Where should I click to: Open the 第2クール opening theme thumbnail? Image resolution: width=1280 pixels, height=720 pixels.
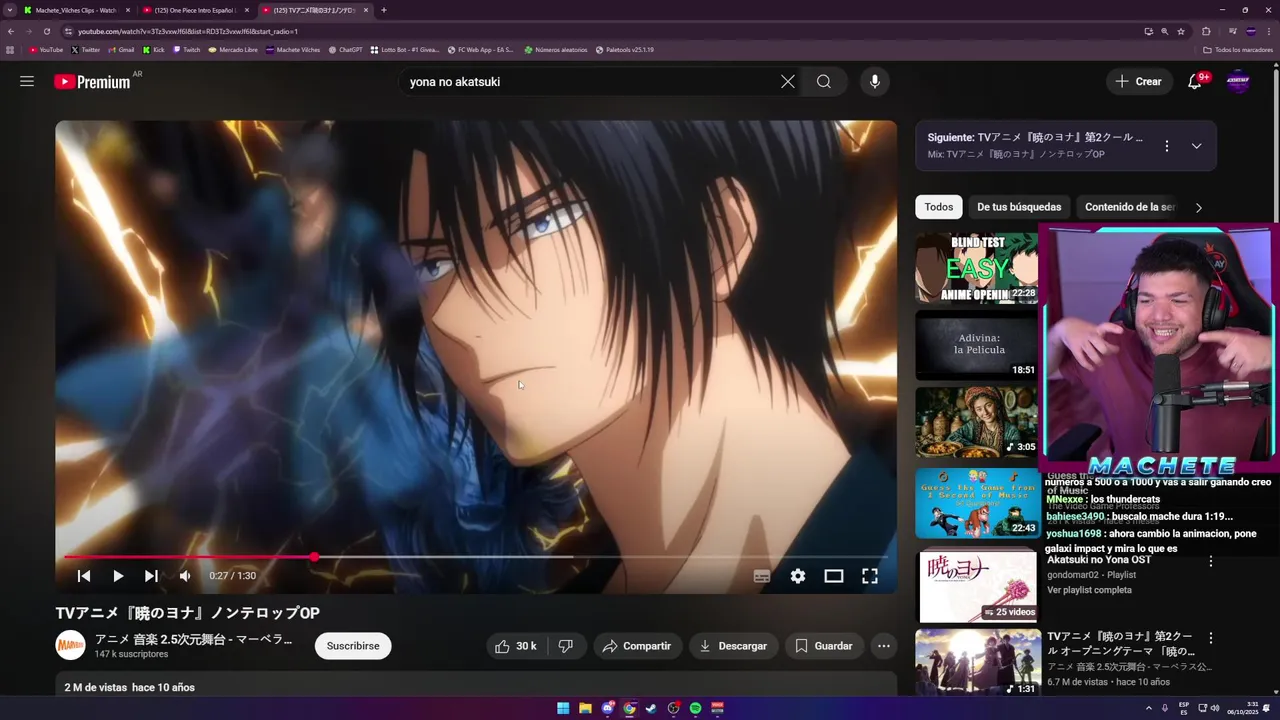pyautogui.click(x=976, y=662)
